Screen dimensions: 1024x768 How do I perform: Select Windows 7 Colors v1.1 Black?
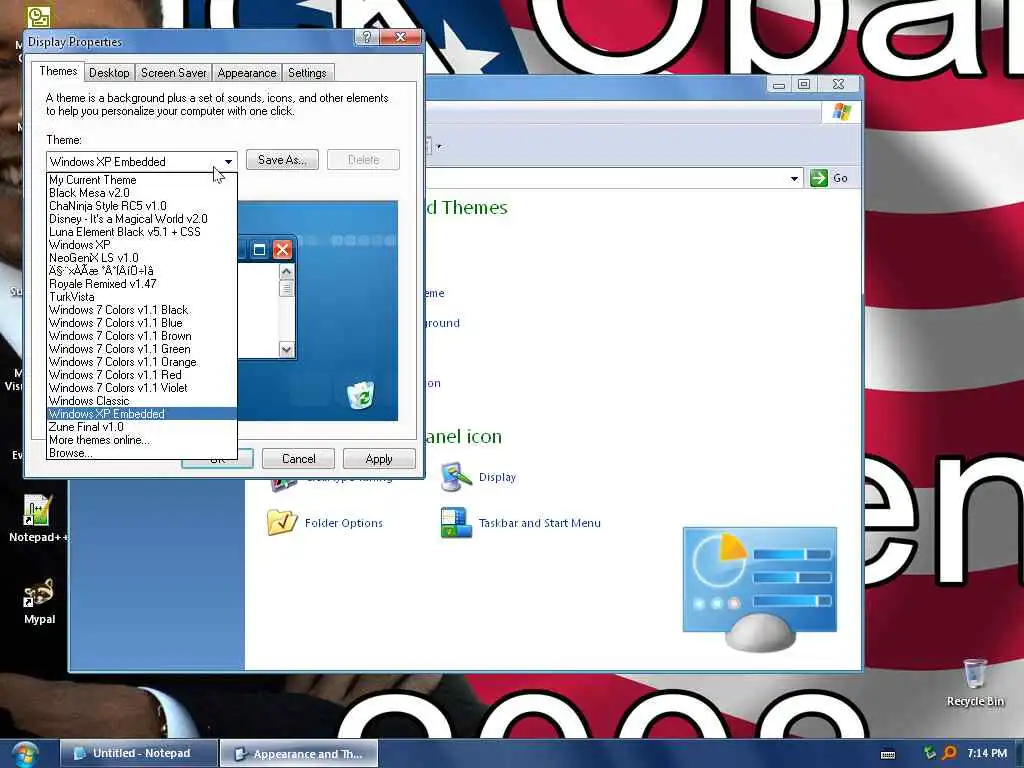pyautogui.click(x=142, y=310)
